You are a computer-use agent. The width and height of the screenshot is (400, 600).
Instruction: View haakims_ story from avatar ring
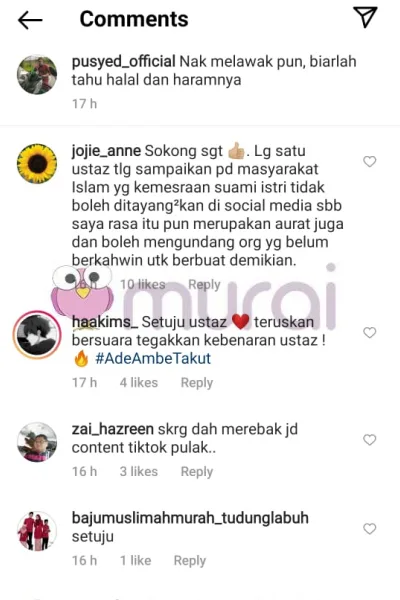(37, 334)
